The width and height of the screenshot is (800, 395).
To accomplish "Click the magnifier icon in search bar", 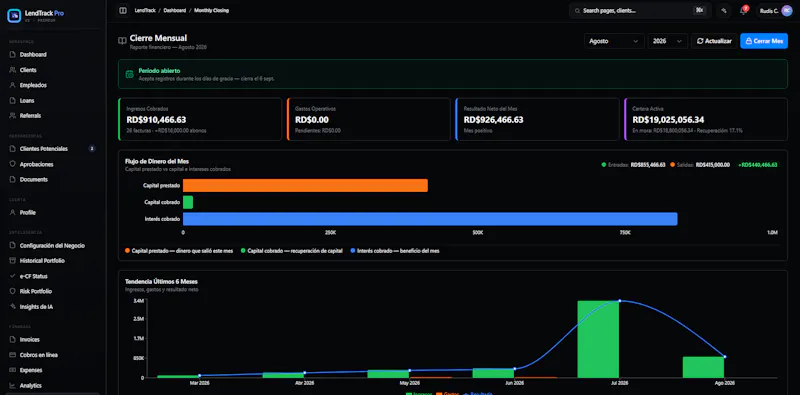I will pyautogui.click(x=577, y=11).
